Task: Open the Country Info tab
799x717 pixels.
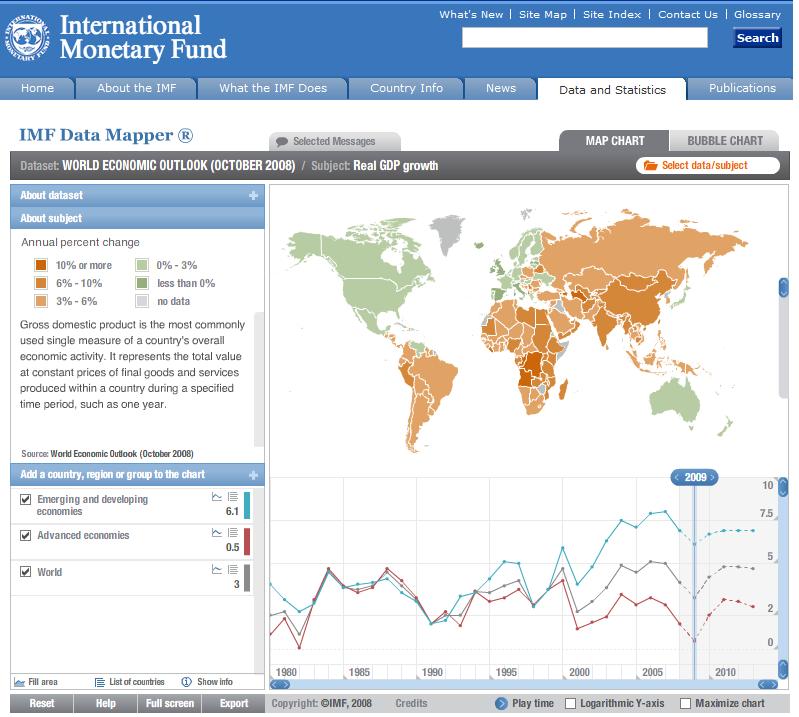Action: (x=406, y=89)
